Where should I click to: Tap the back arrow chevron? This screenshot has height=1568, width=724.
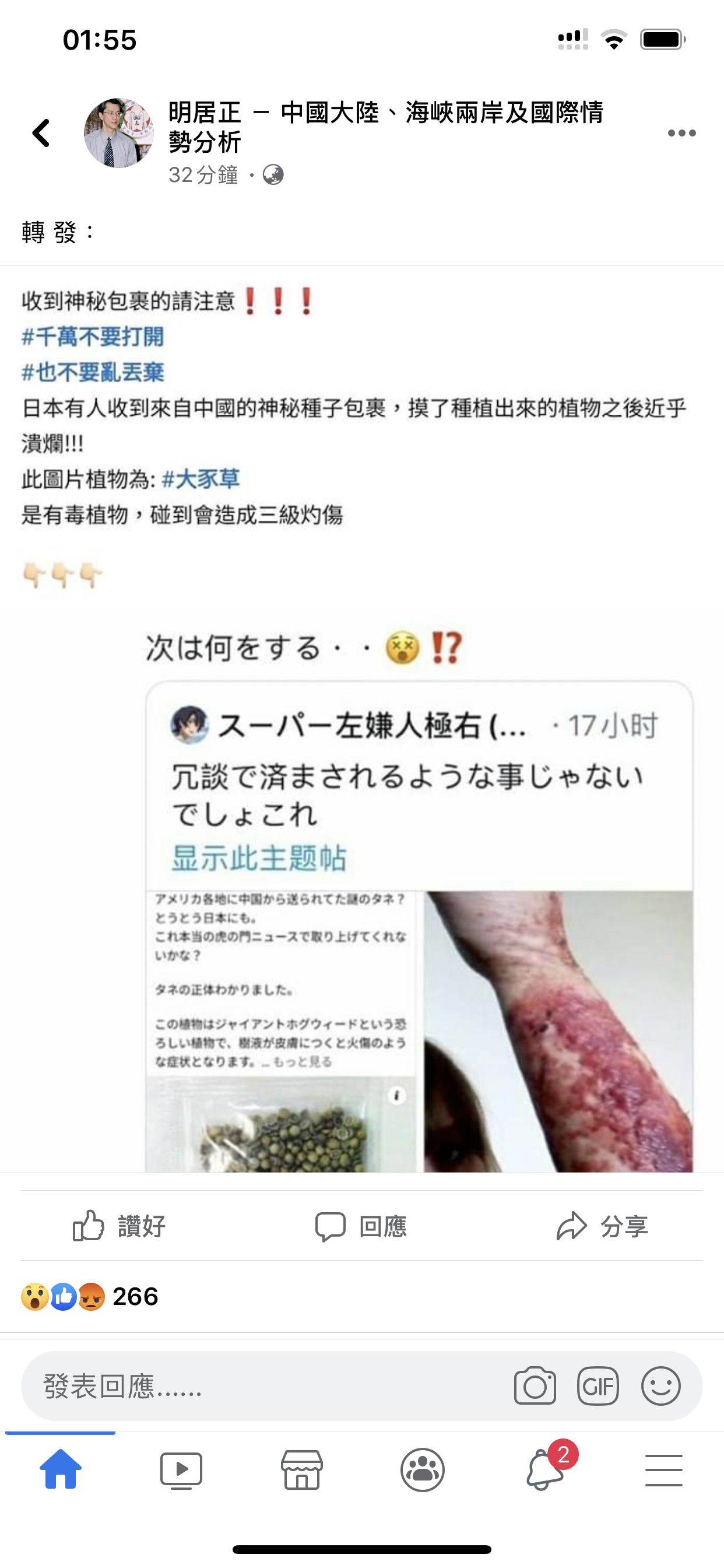pyautogui.click(x=41, y=132)
